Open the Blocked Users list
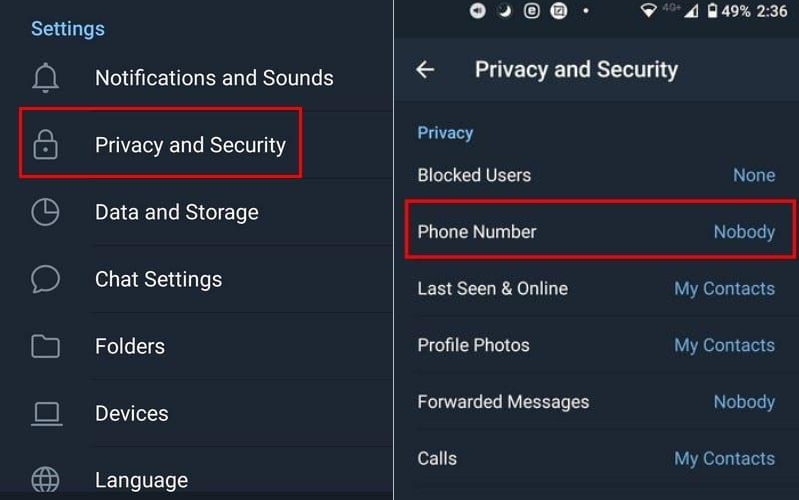The image size is (799, 500). [x=474, y=175]
